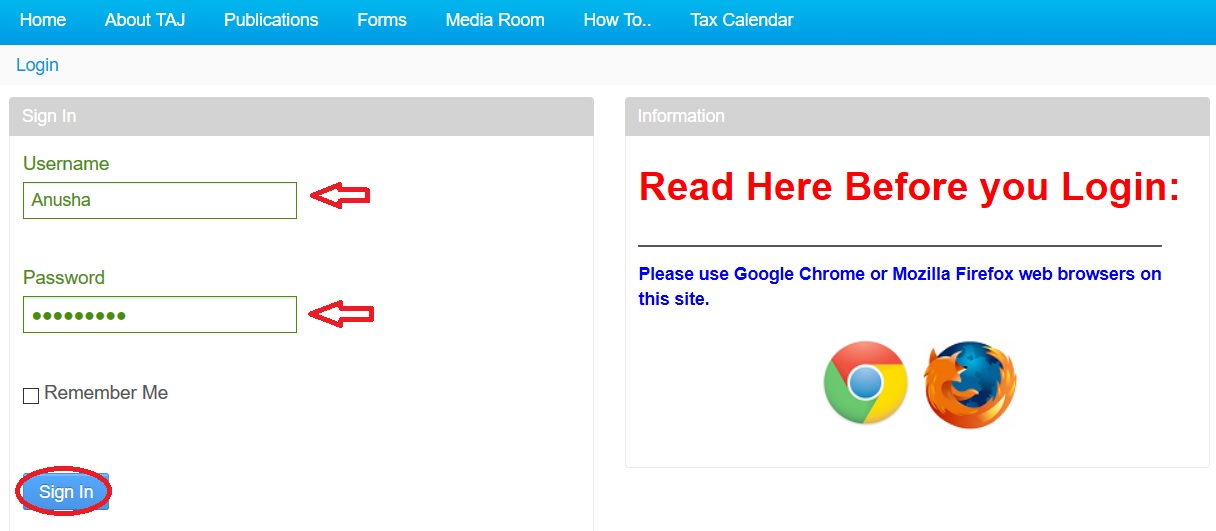This screenshot has width=1216, height=531.
Task: Open the Home menu item
Action: click(43, 20)
